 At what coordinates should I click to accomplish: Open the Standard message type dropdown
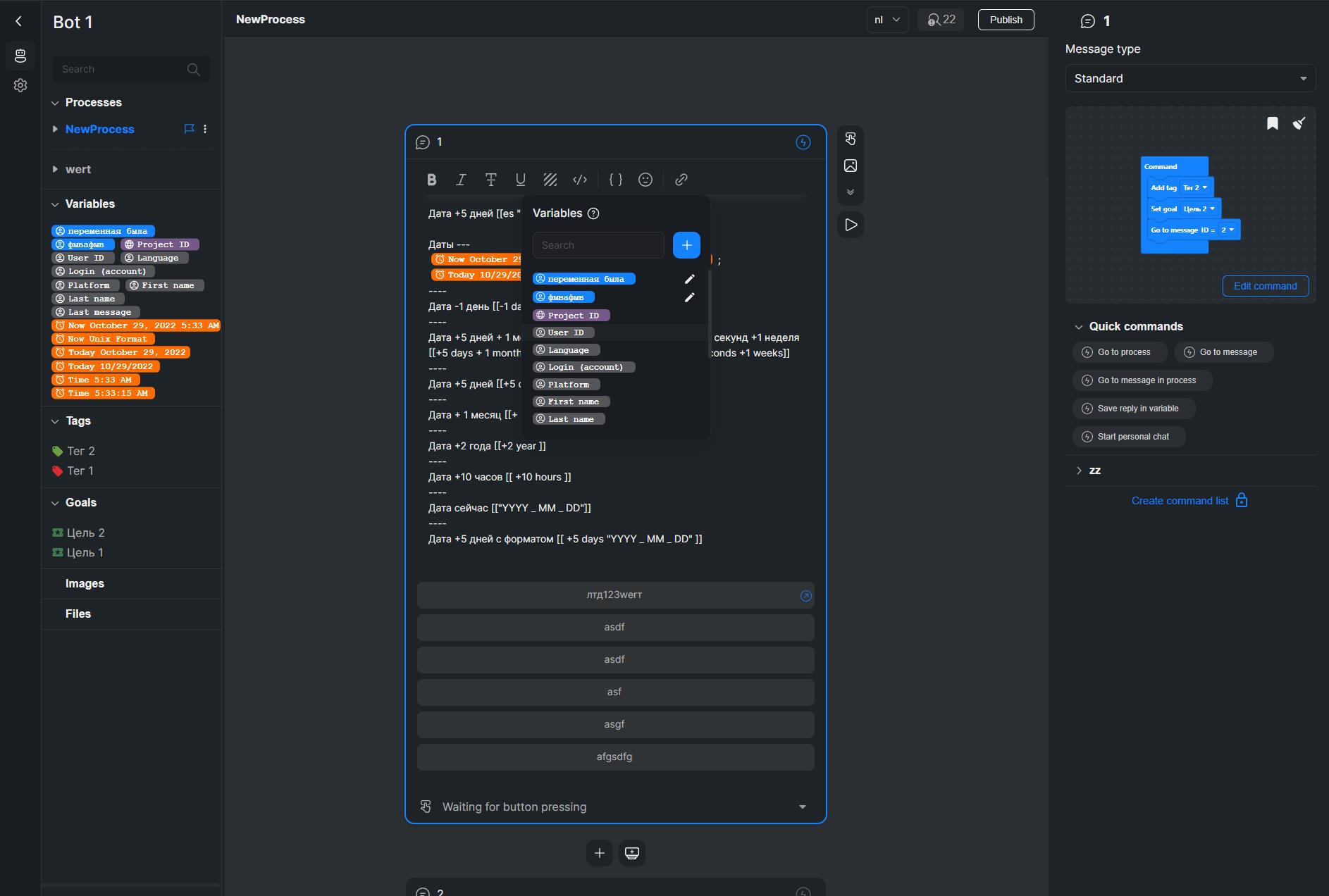point(1189,78)
